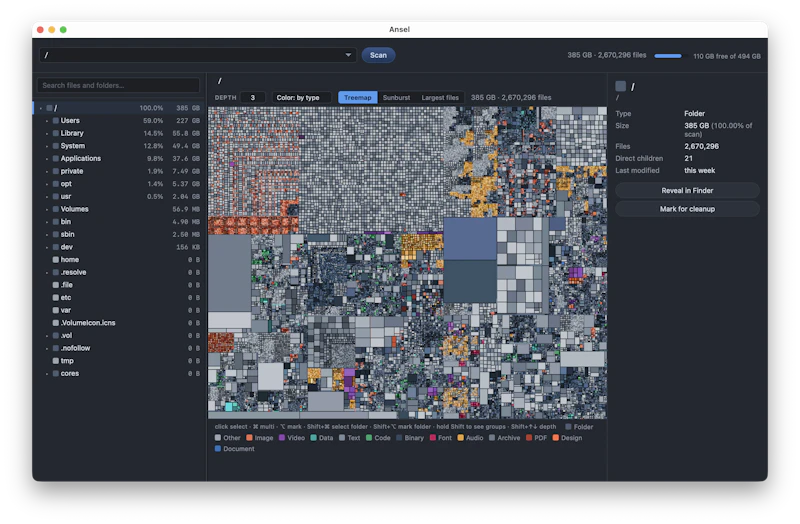Screen dimensions: 800x524
Task: Click the Data legend color swatch
Action: tap(313, 438)
